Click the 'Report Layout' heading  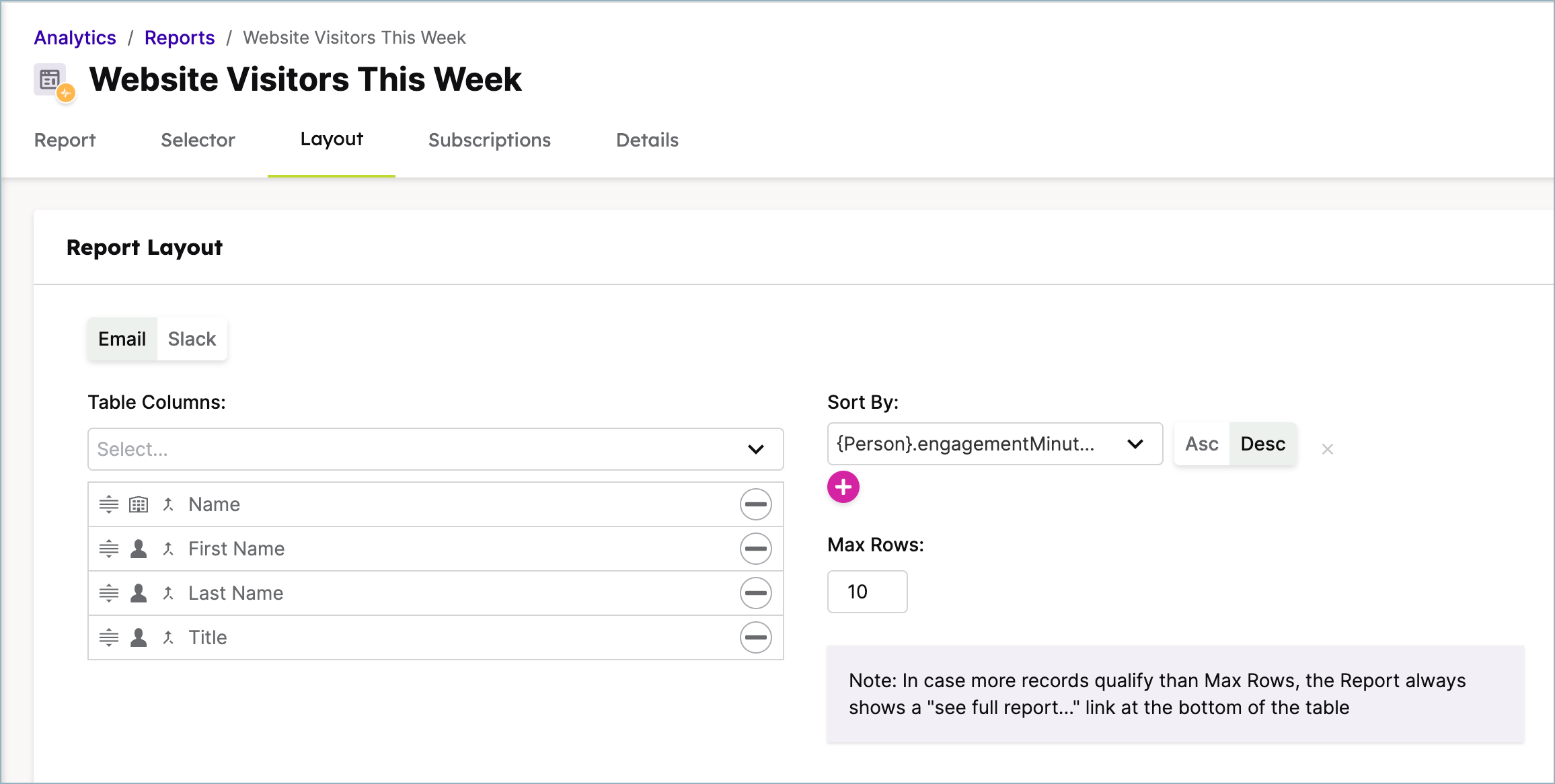[x=145, y=247]
